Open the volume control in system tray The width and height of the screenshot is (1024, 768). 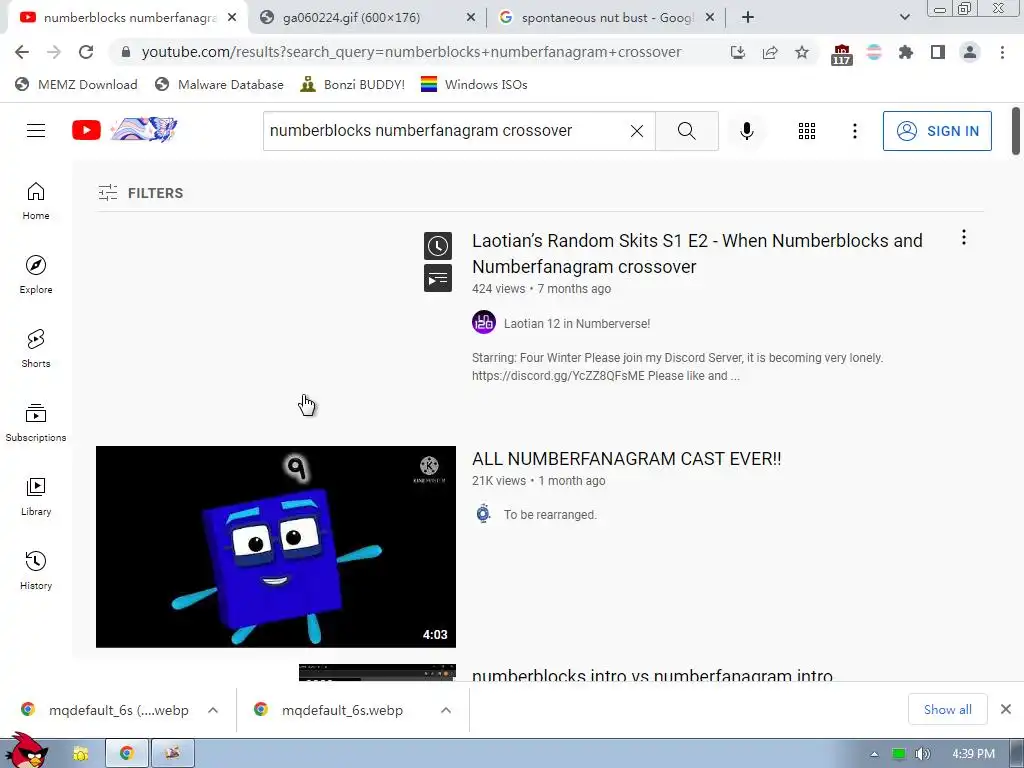click(922, 754)
